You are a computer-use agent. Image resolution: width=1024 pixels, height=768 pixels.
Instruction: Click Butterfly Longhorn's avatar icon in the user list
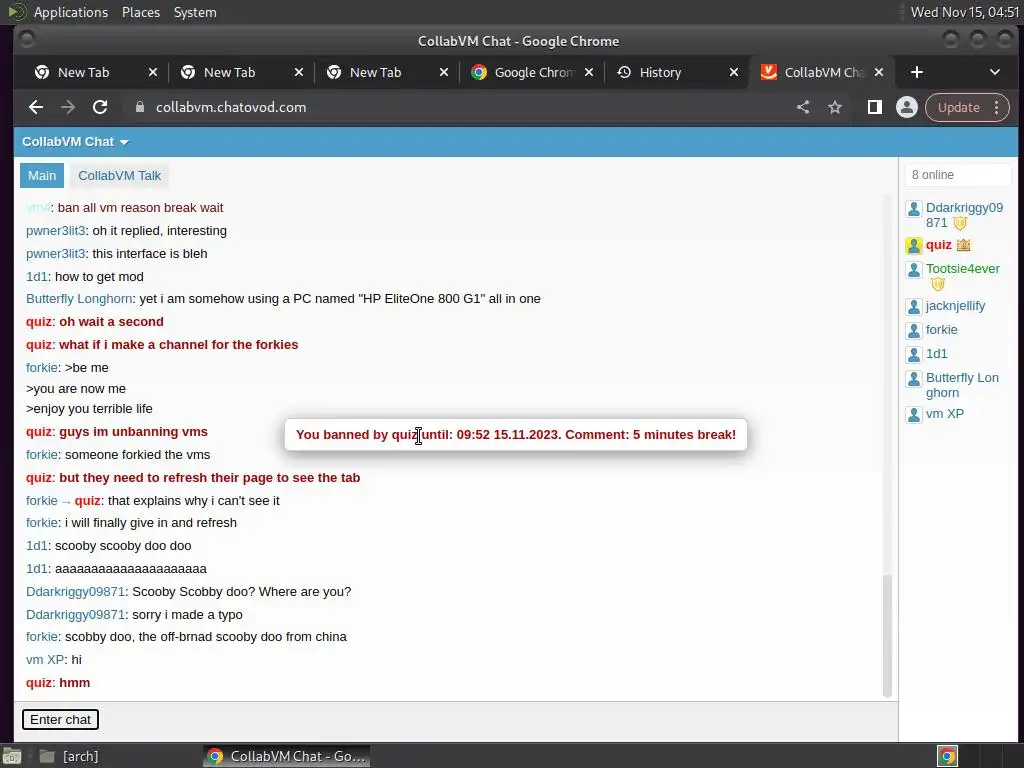coord(914,379)
